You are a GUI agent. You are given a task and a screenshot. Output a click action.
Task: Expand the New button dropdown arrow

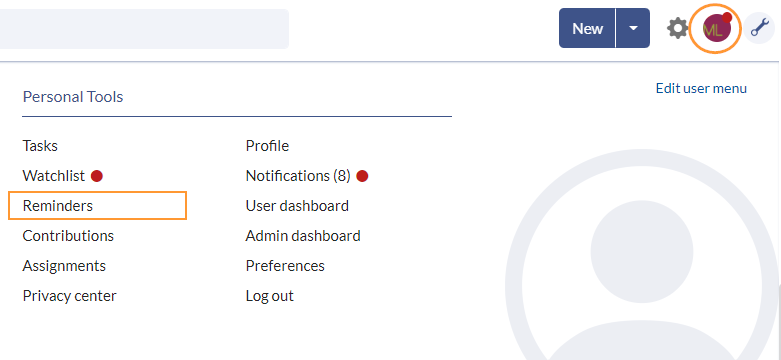[633, 28]
